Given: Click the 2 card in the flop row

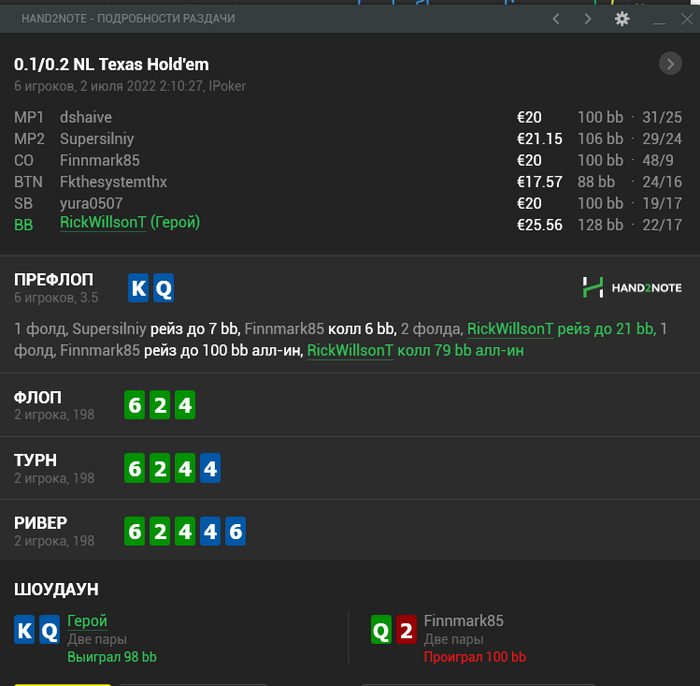Looking at the screenshot, I should tap(160, 405).
